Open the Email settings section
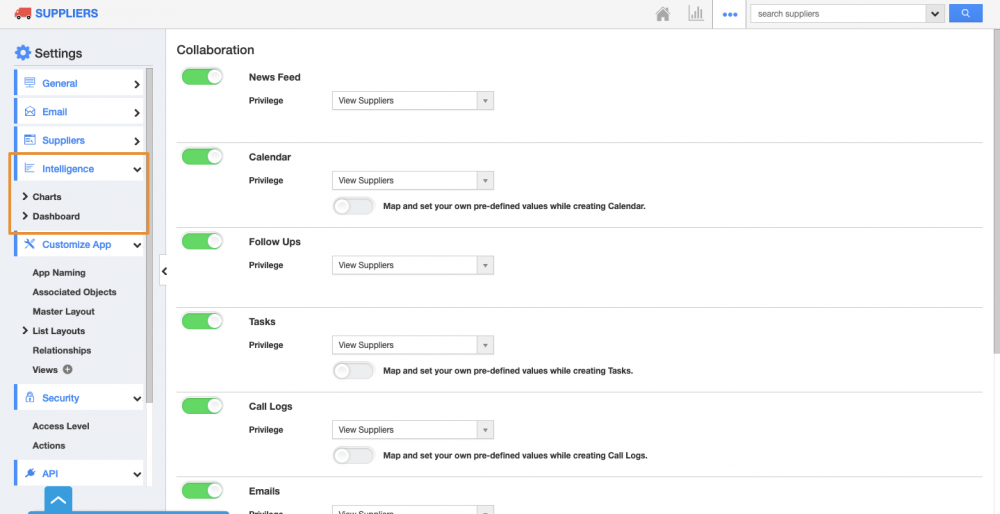This screenshot has width=1000, height=514. 80,112
